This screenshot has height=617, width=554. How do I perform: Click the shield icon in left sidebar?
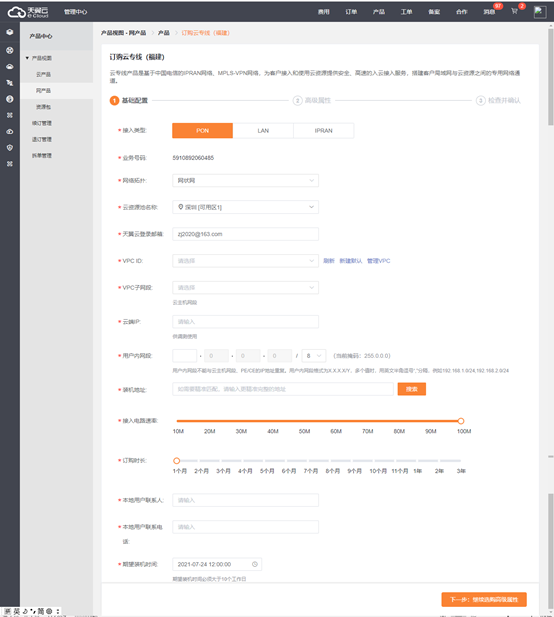(x=10, y=148)
